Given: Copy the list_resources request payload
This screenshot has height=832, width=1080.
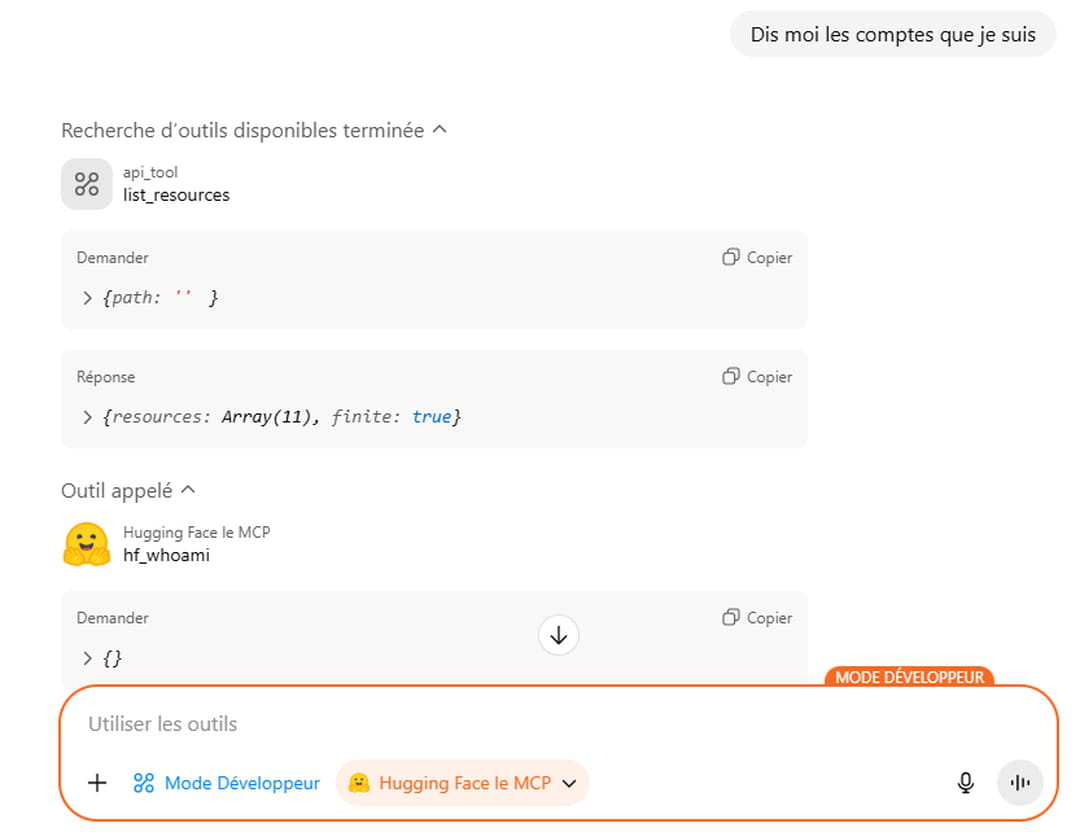Looking at the screenshot, I should [757, 258].
